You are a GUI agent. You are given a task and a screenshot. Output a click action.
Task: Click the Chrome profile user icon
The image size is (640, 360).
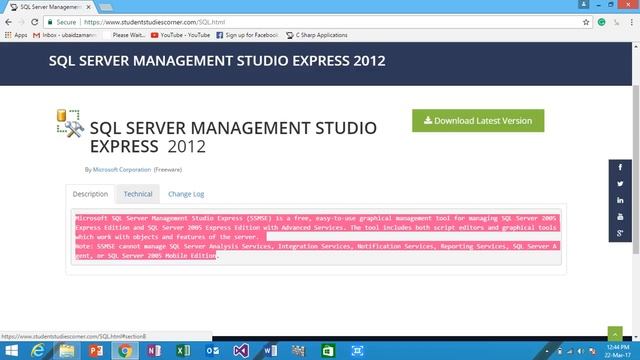point(584,4)
